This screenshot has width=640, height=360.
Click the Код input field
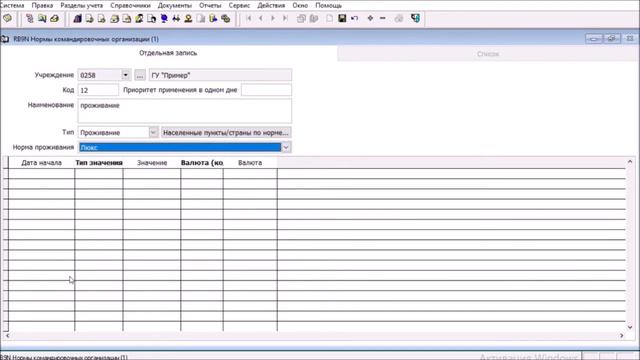98,90
